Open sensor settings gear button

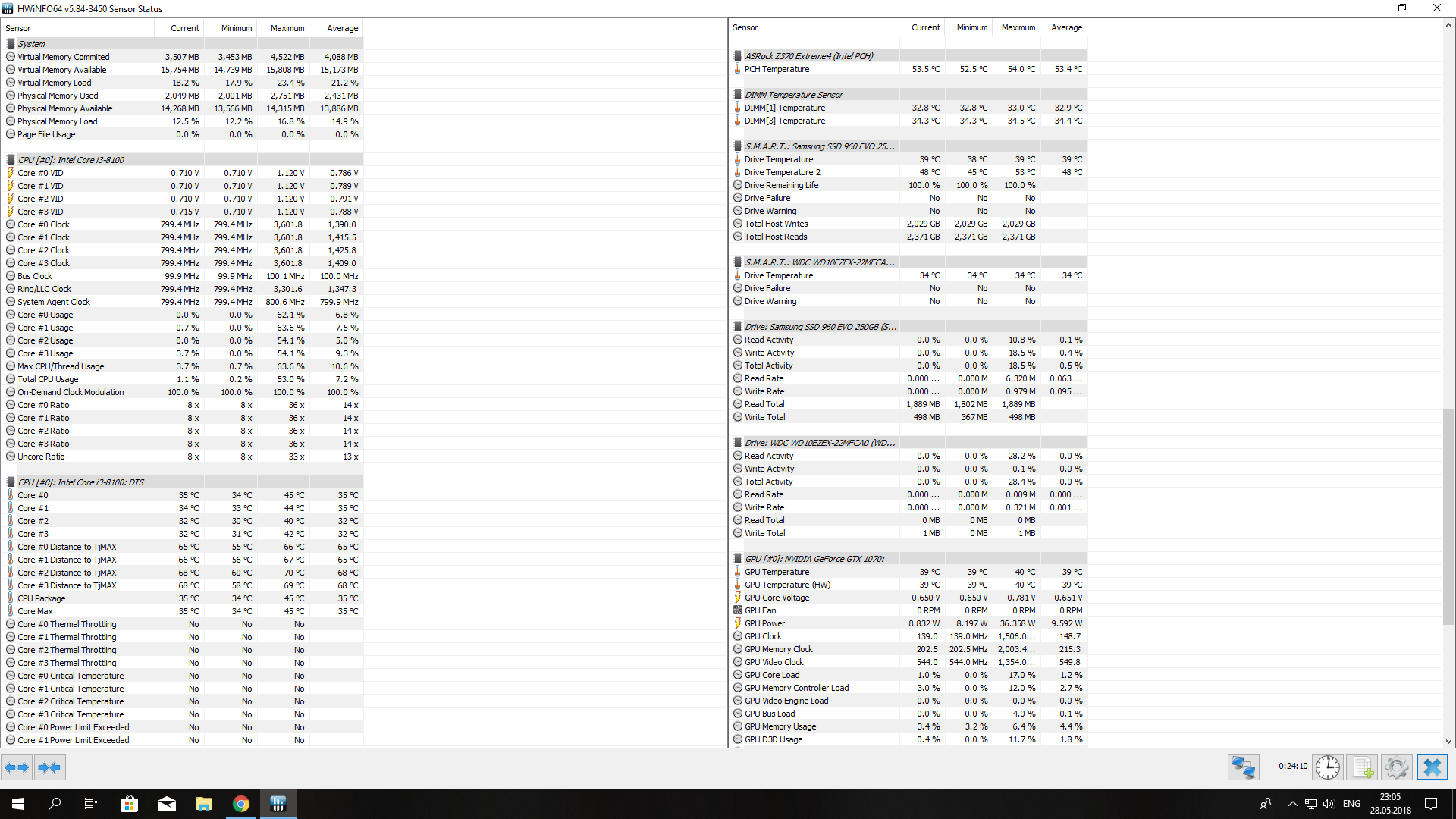pyautogui.click(x=1396, y=767)
